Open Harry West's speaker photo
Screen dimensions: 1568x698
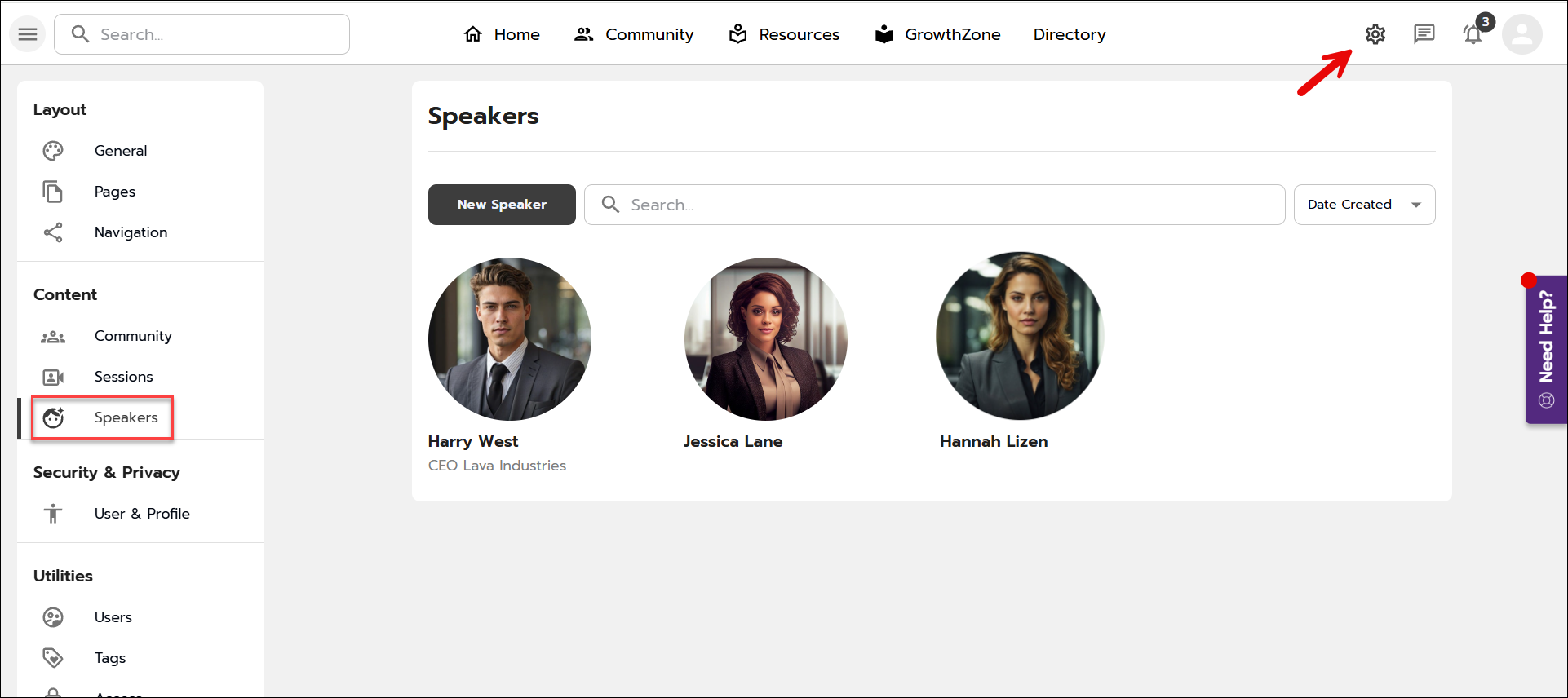(510, 339)
